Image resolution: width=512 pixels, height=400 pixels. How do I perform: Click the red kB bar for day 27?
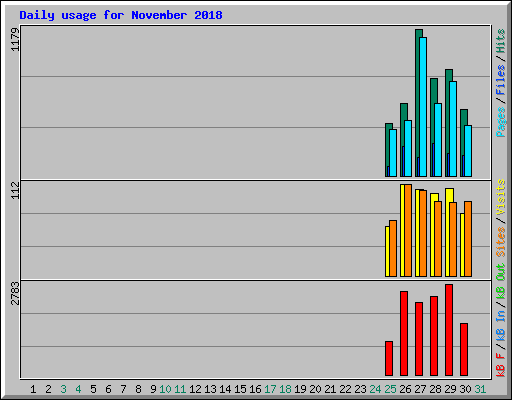click(x=419, y=339)
